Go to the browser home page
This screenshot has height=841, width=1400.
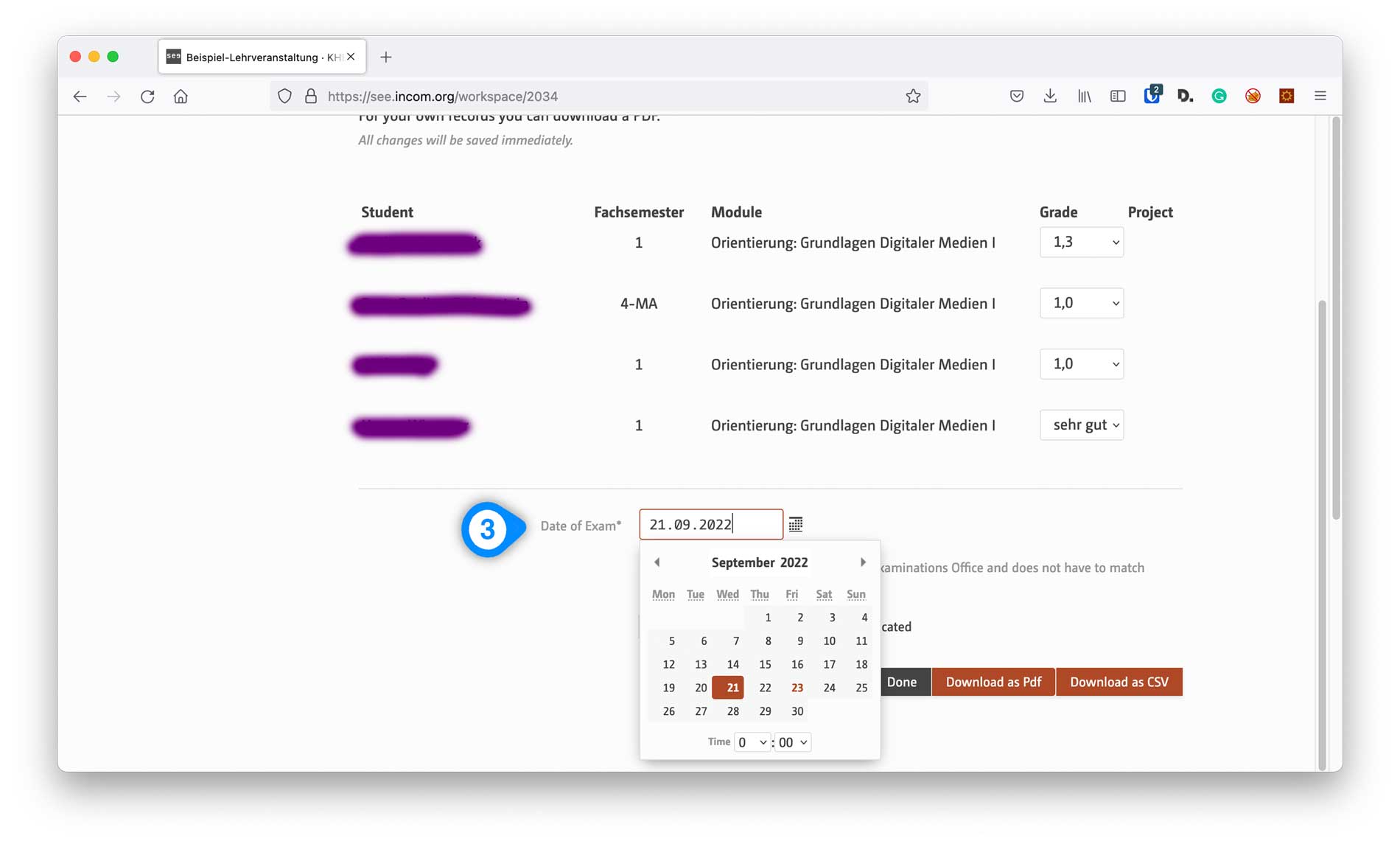pos(181,96)
